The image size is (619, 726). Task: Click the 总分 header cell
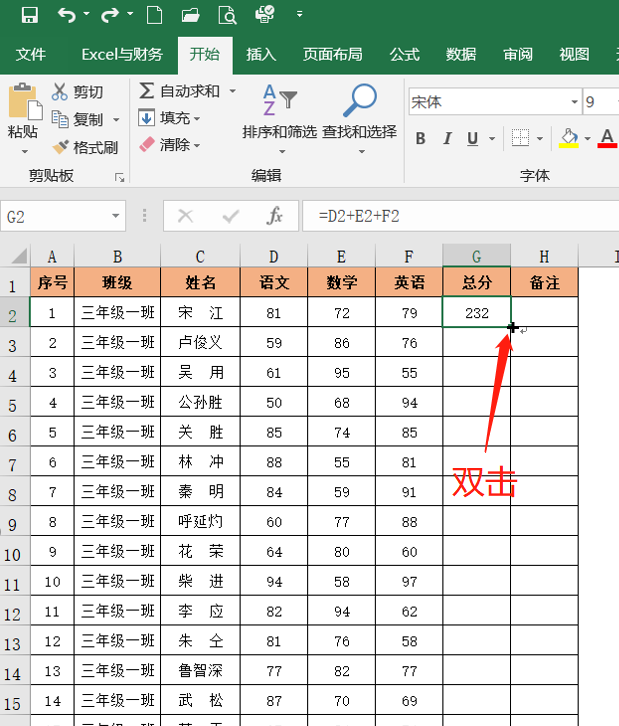(477, 282)
